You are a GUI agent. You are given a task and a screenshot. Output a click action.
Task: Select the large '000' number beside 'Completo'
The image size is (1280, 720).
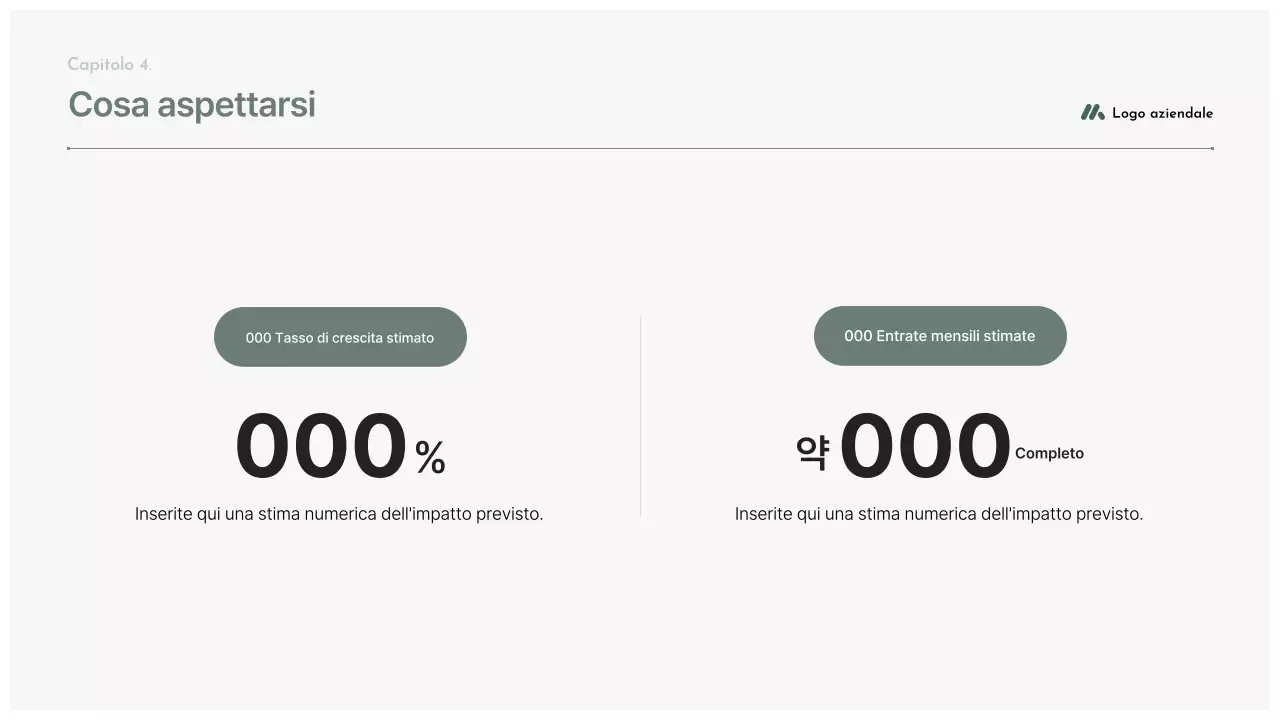[925, 447]
